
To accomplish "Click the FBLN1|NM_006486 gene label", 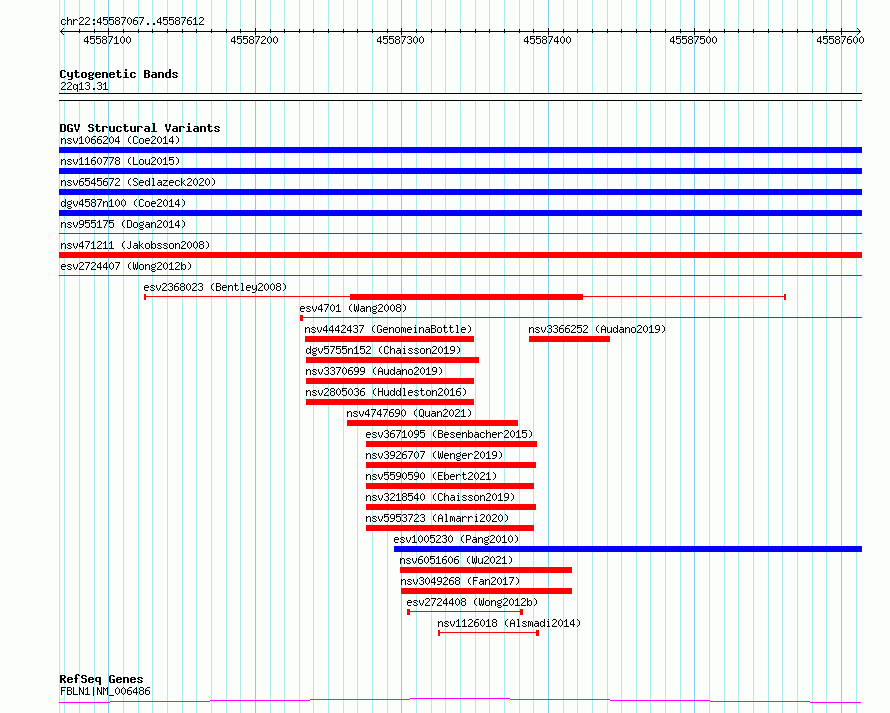I will click(105, 691).
